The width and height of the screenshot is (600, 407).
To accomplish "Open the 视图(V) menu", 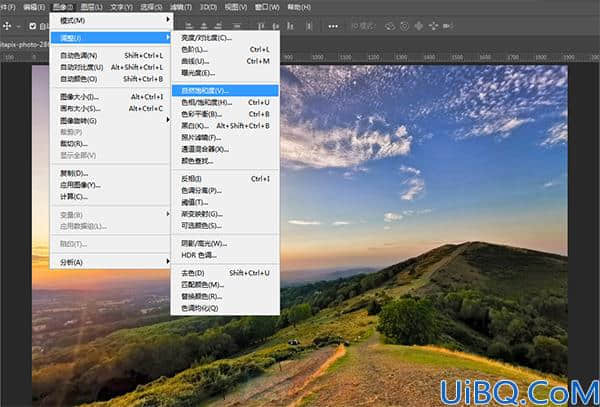I will pyautogui.click(x=236, y=7).
